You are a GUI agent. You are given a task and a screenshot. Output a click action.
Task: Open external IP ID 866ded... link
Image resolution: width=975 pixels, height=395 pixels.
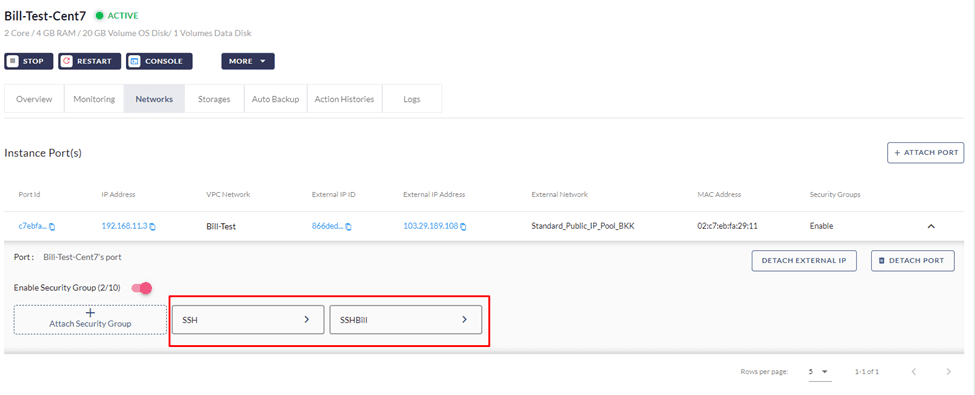coord(327,226)
